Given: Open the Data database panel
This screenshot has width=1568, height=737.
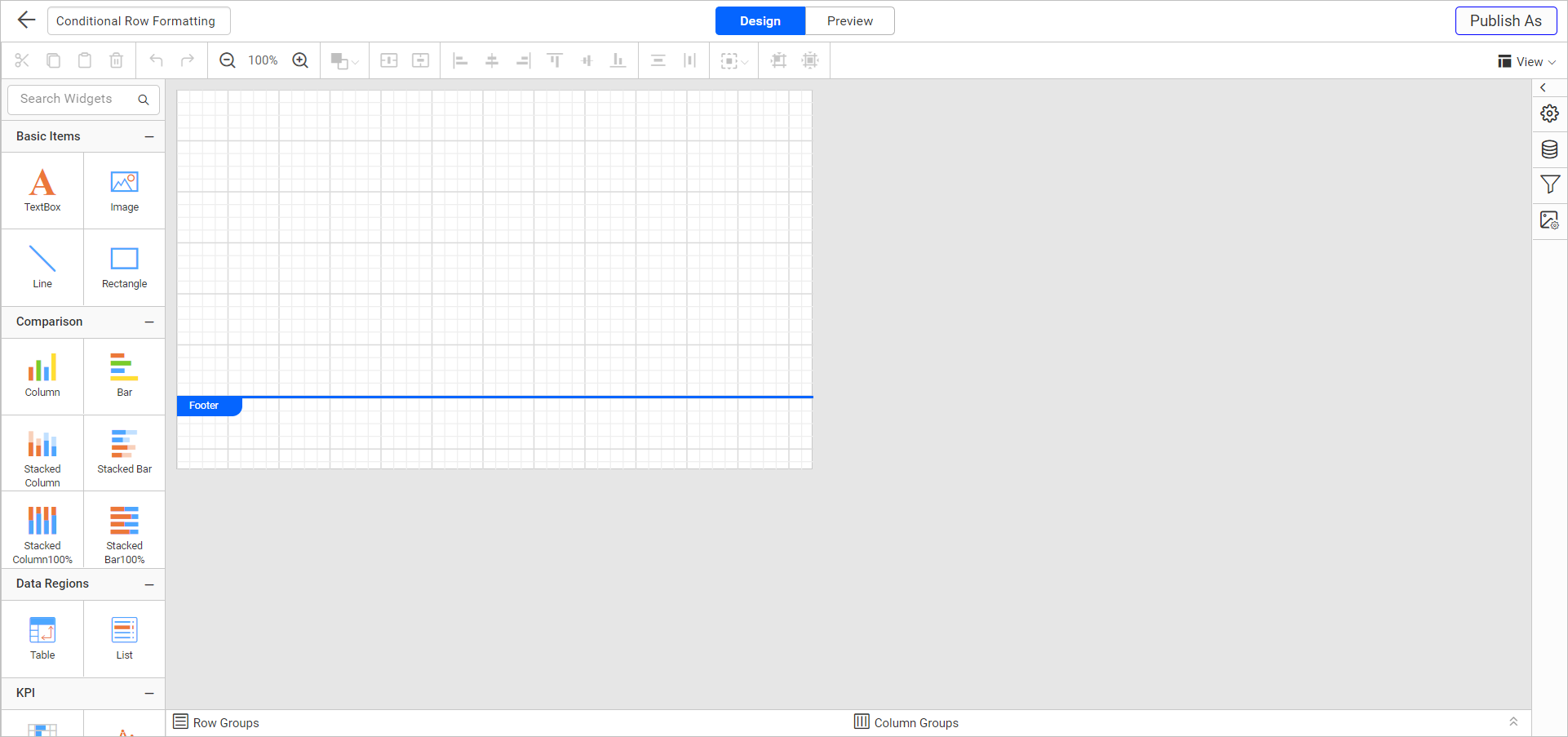Looking at the screenshot, I should pos(1550,149).
